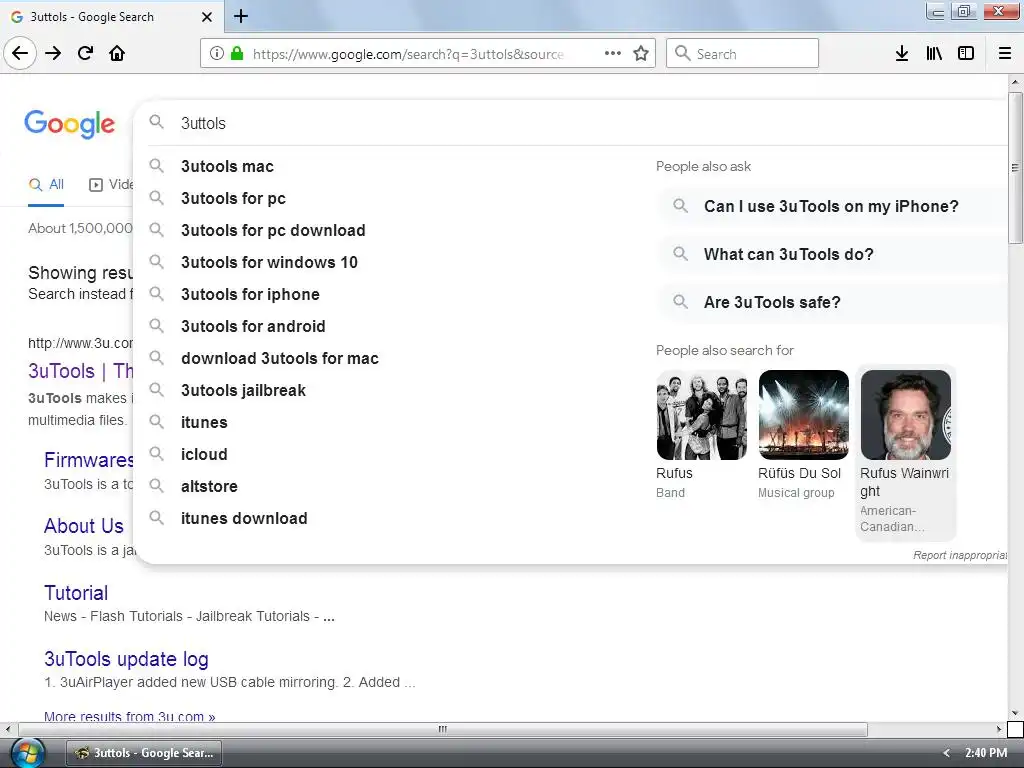Show hidden tray icons arrow
Image resolution: width=1024 pixels, height=768 pixels.
coord(946,753)
